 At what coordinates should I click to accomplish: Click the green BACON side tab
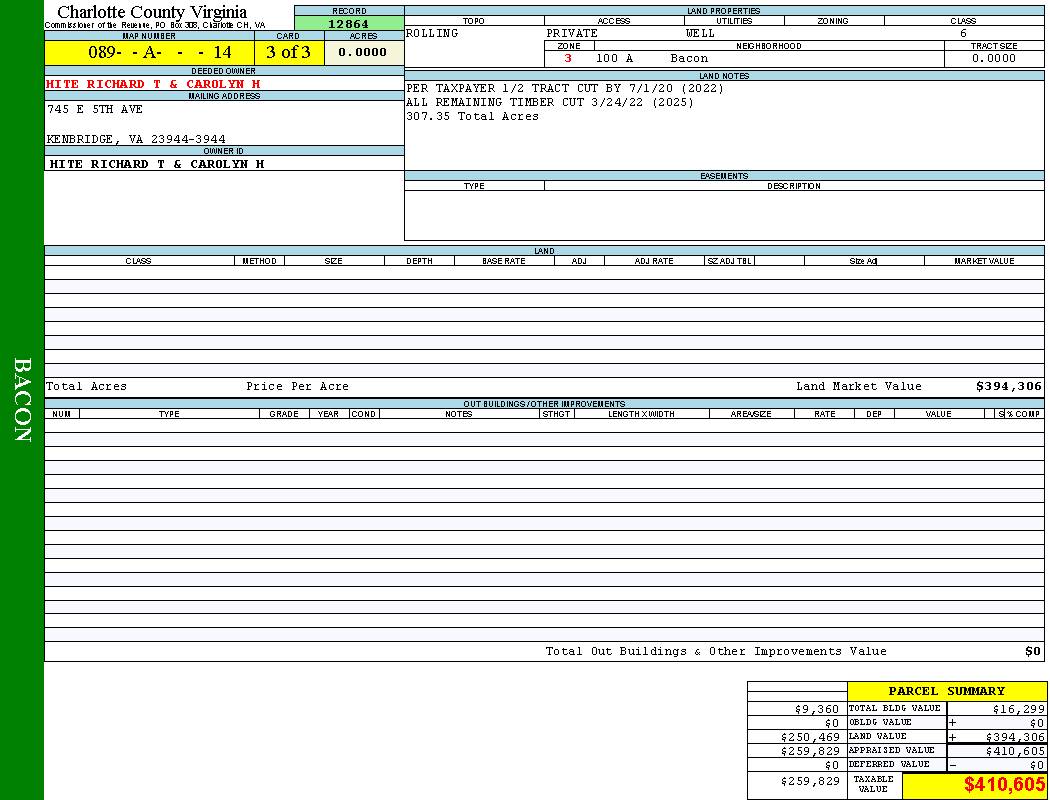click(x=22, y=400)
